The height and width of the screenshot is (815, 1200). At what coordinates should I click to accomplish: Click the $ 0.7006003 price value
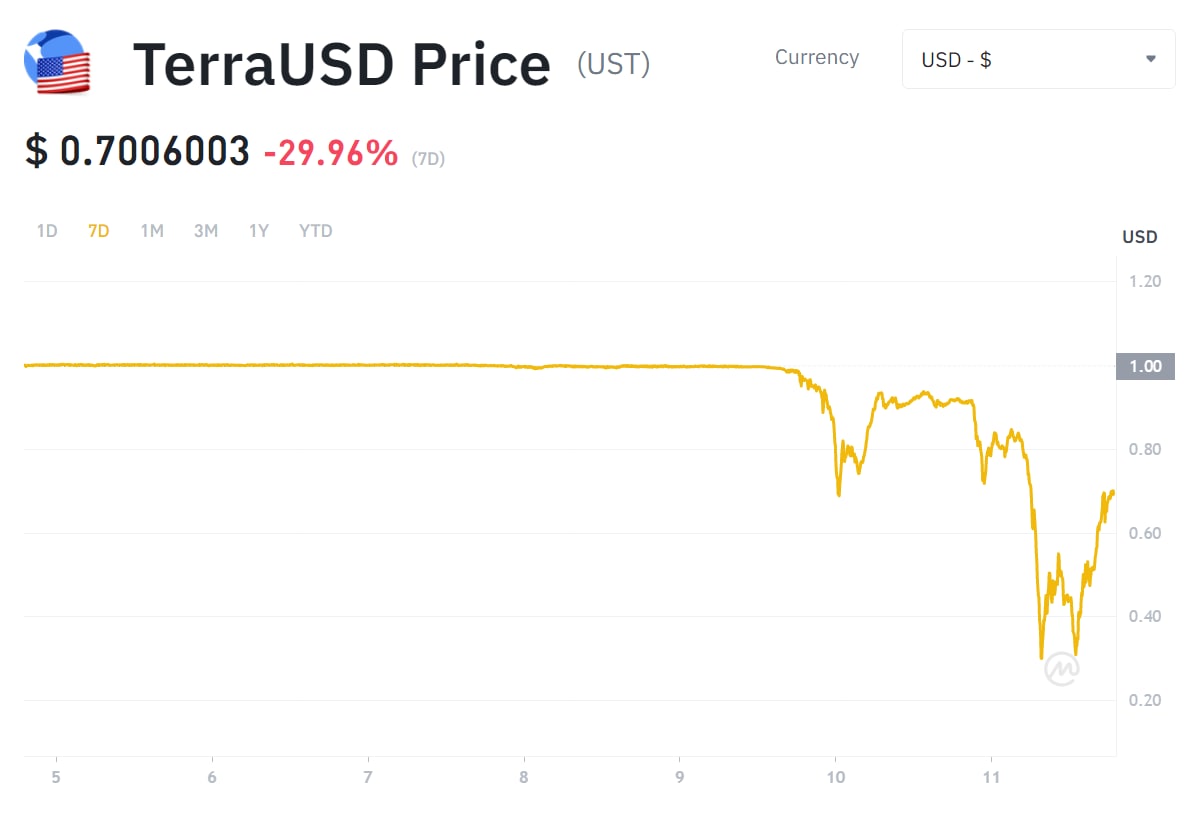pyautogui.click(x=137, y=151)
